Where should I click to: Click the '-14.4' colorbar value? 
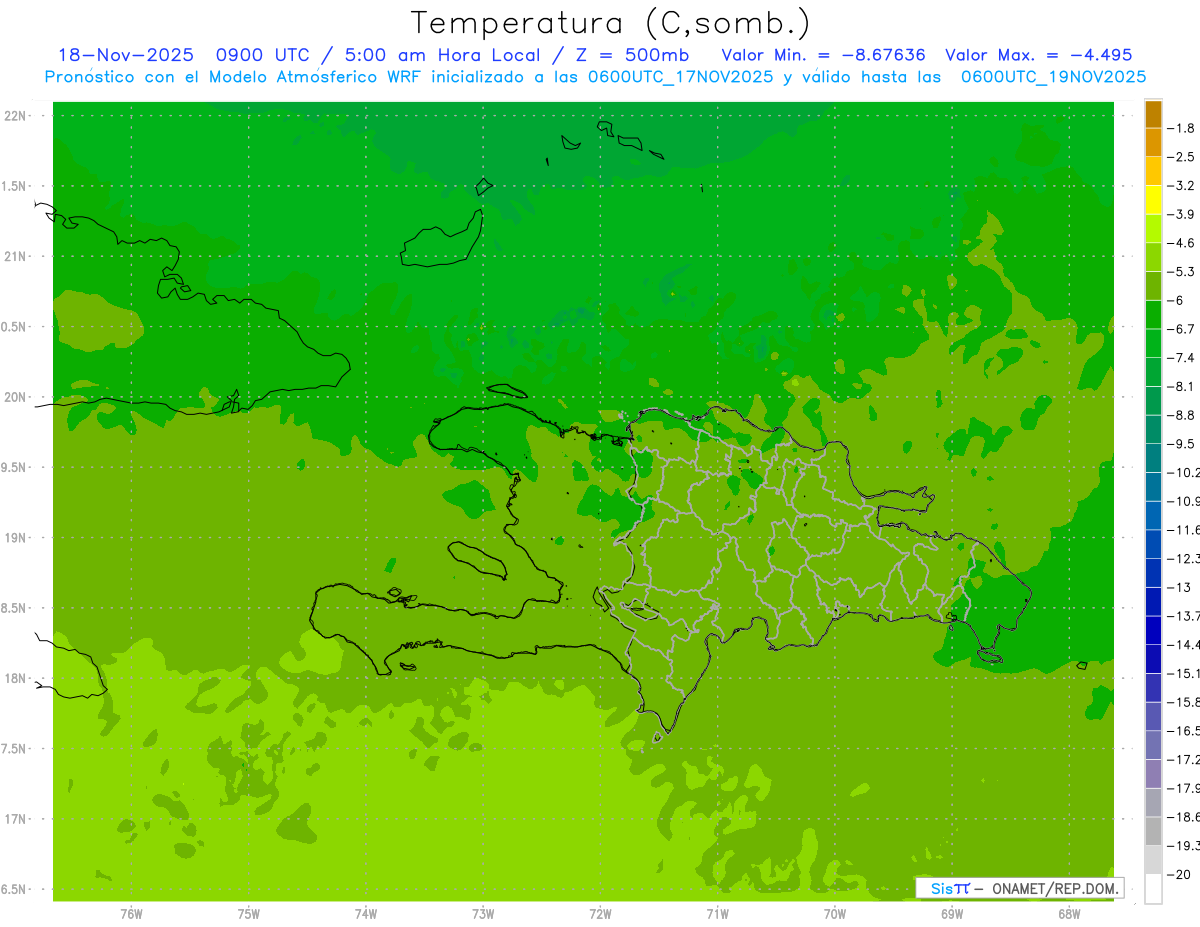[1184, 644]
